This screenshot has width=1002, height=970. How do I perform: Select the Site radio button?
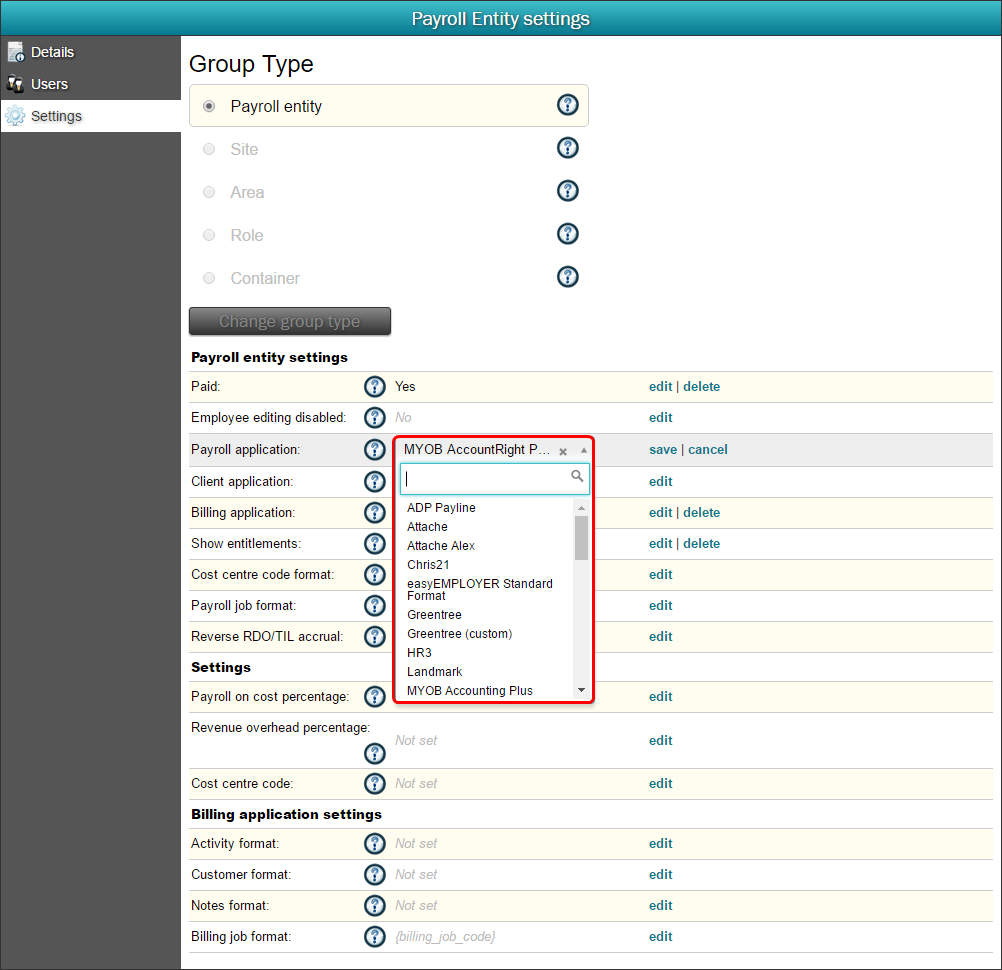[209, 149]
